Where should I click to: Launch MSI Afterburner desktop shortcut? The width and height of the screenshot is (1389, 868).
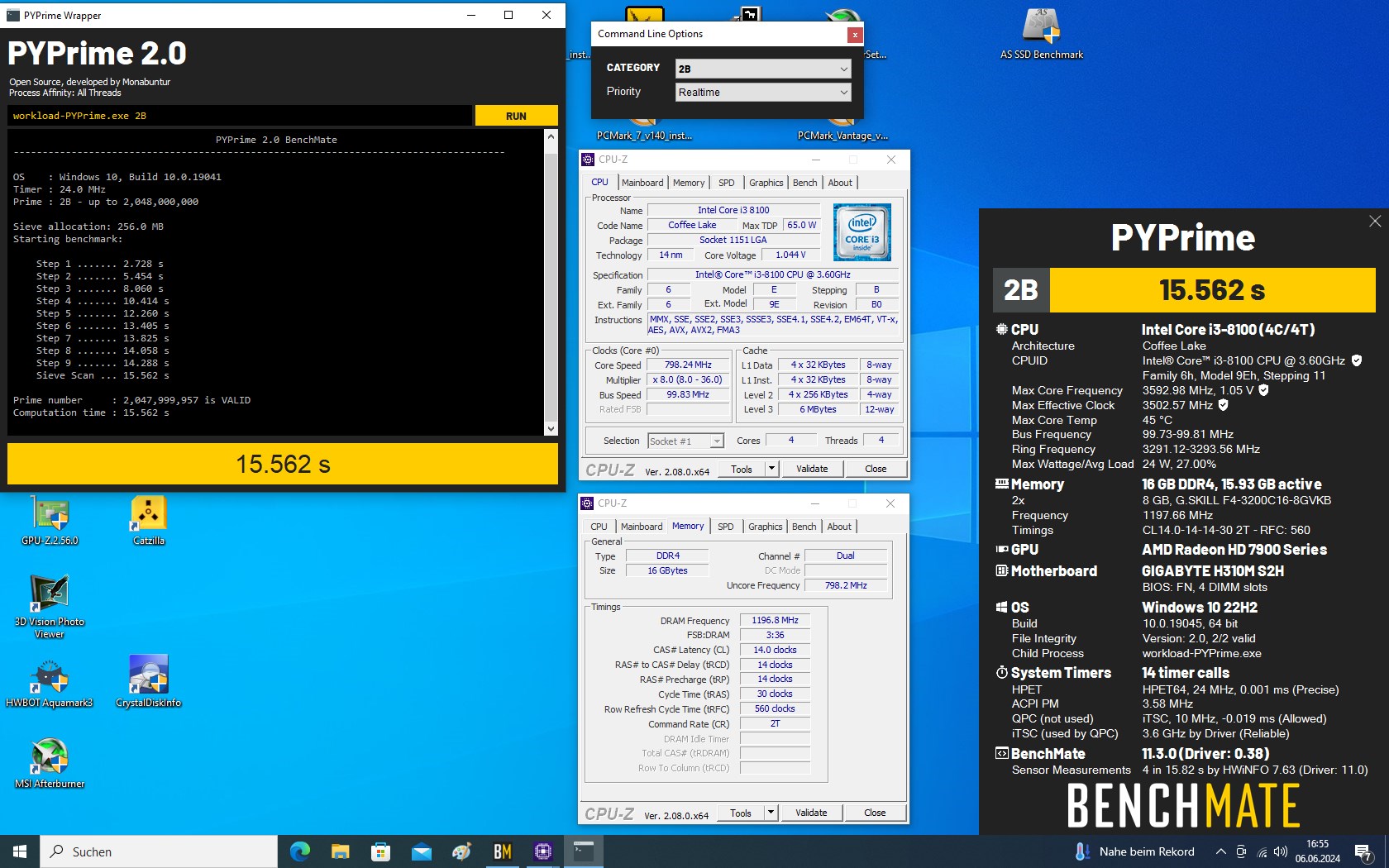click(50, 762)
